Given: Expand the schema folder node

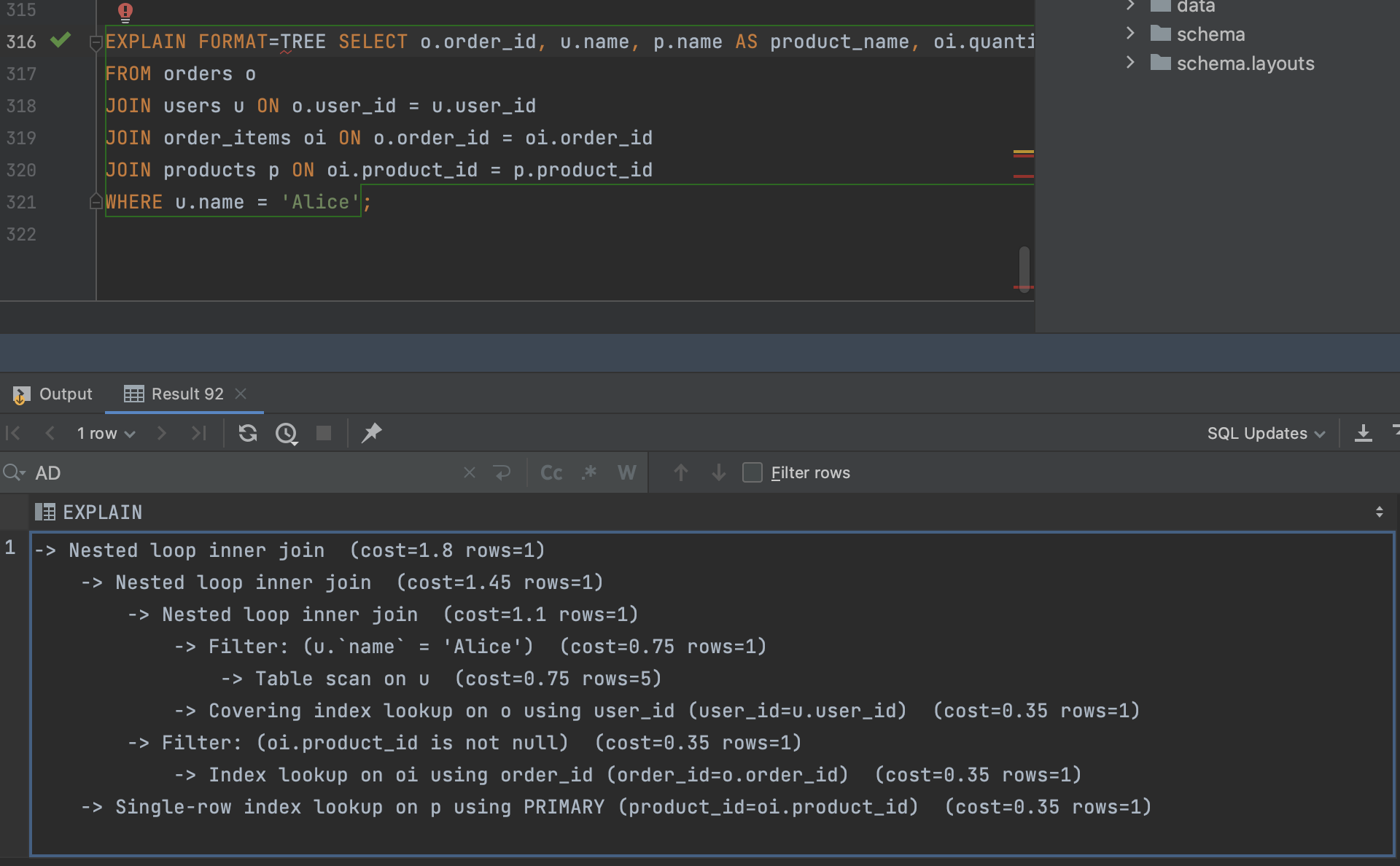Looking at the screenshot, I should [x=1130, y=34].
